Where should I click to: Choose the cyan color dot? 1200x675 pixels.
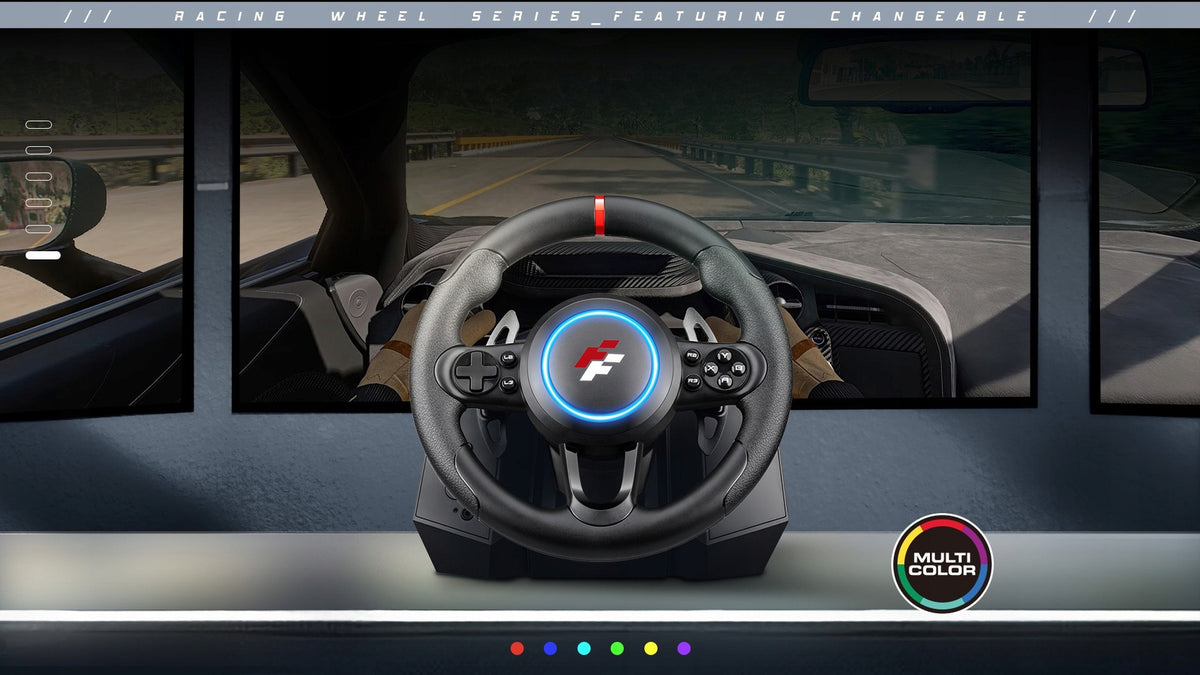click(584, 648)
